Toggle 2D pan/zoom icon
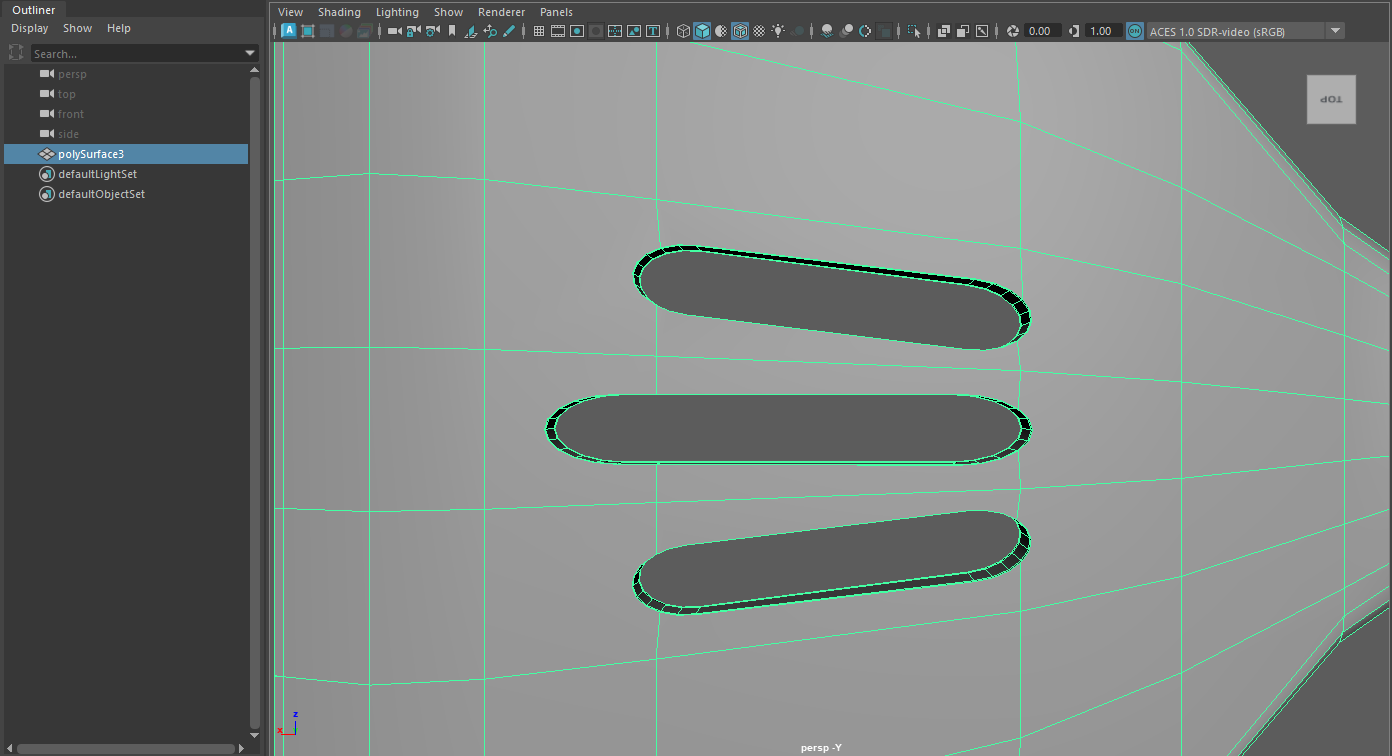1392x756 pixels. [490, 31]
